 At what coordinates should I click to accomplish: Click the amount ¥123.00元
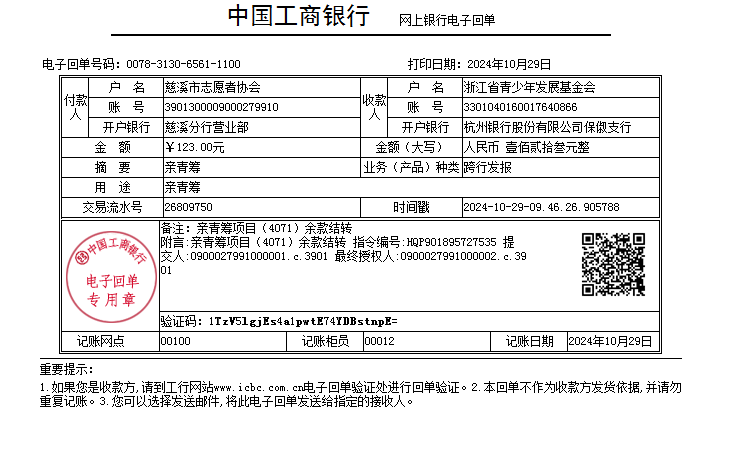[x=194, y=147]
